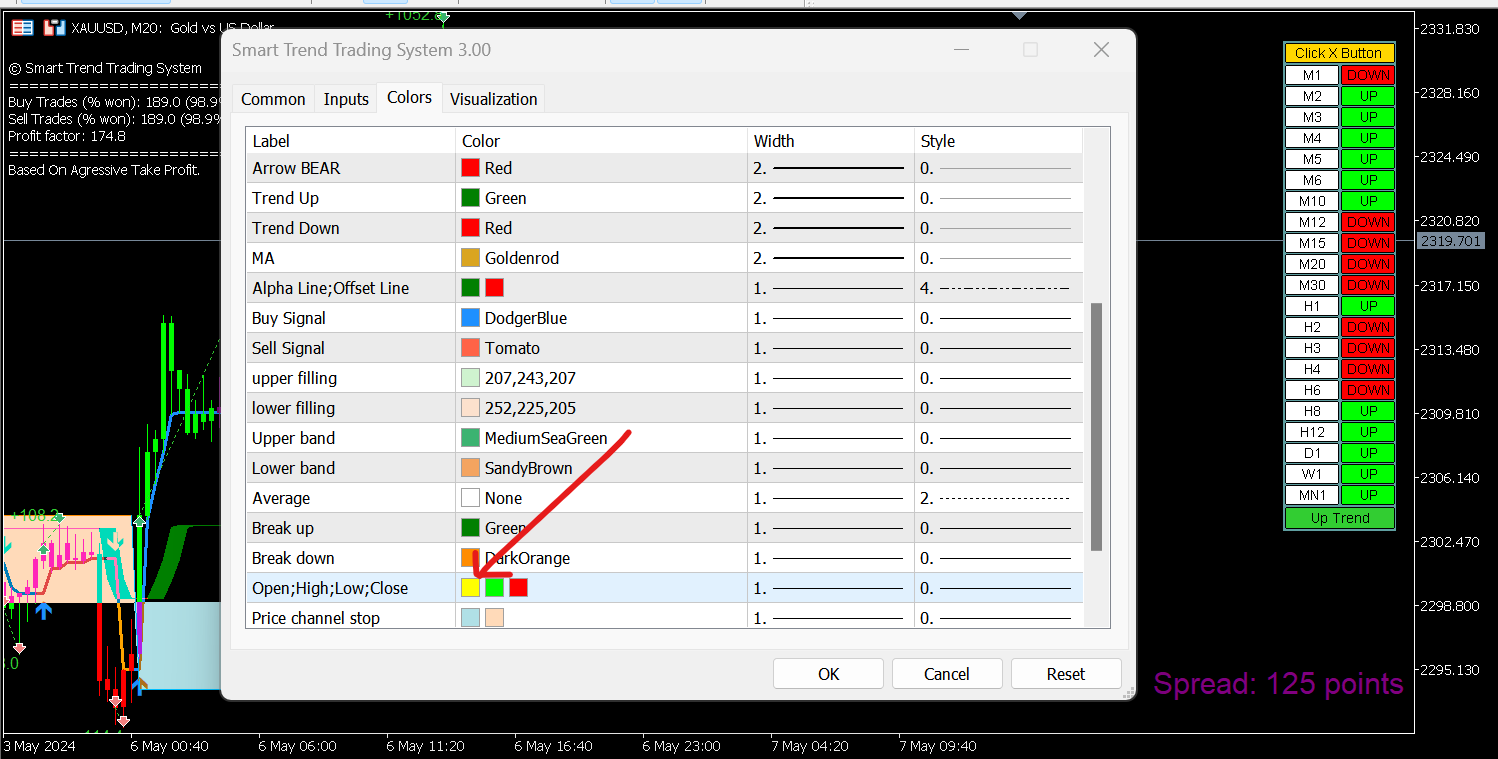
Task: Open the Style selector for Average
Action: 998,498
